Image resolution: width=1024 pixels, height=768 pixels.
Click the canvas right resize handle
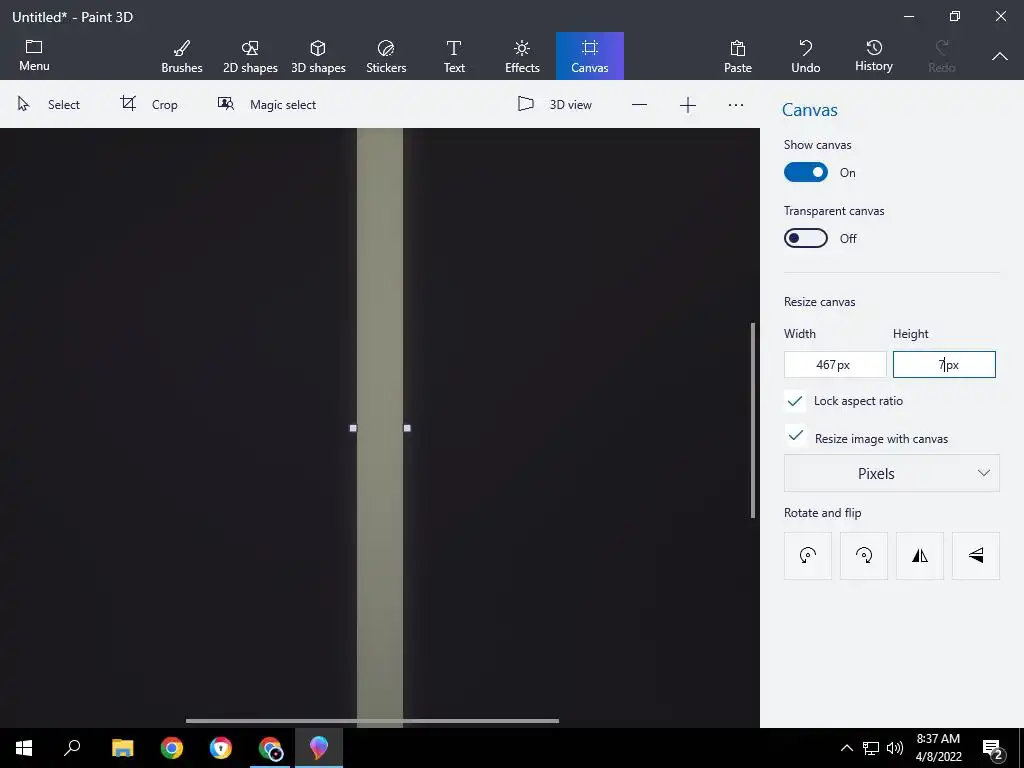pyautogui.click(x=407, y=428)
